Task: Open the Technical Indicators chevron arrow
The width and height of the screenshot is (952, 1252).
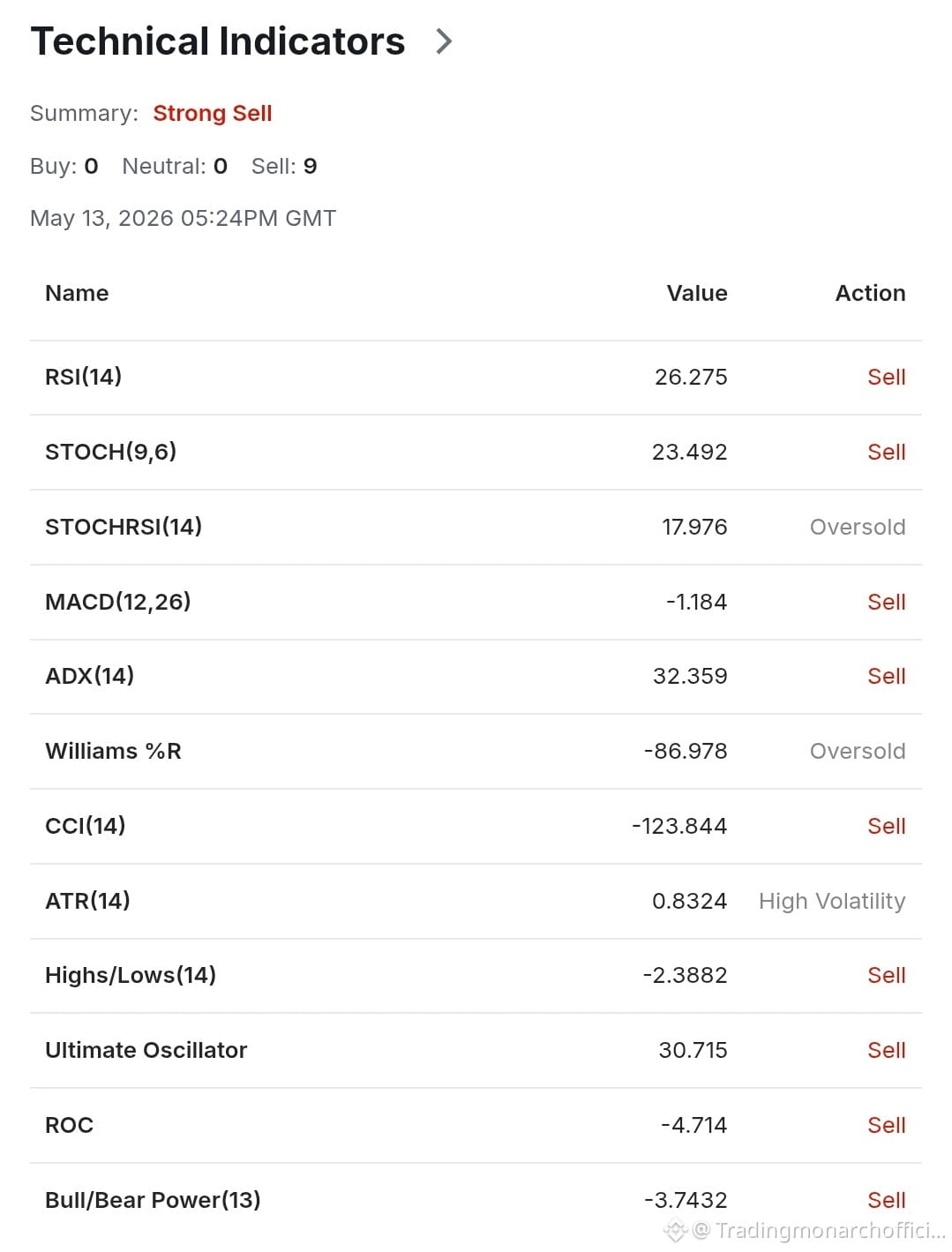Action: tap(444, 41)
